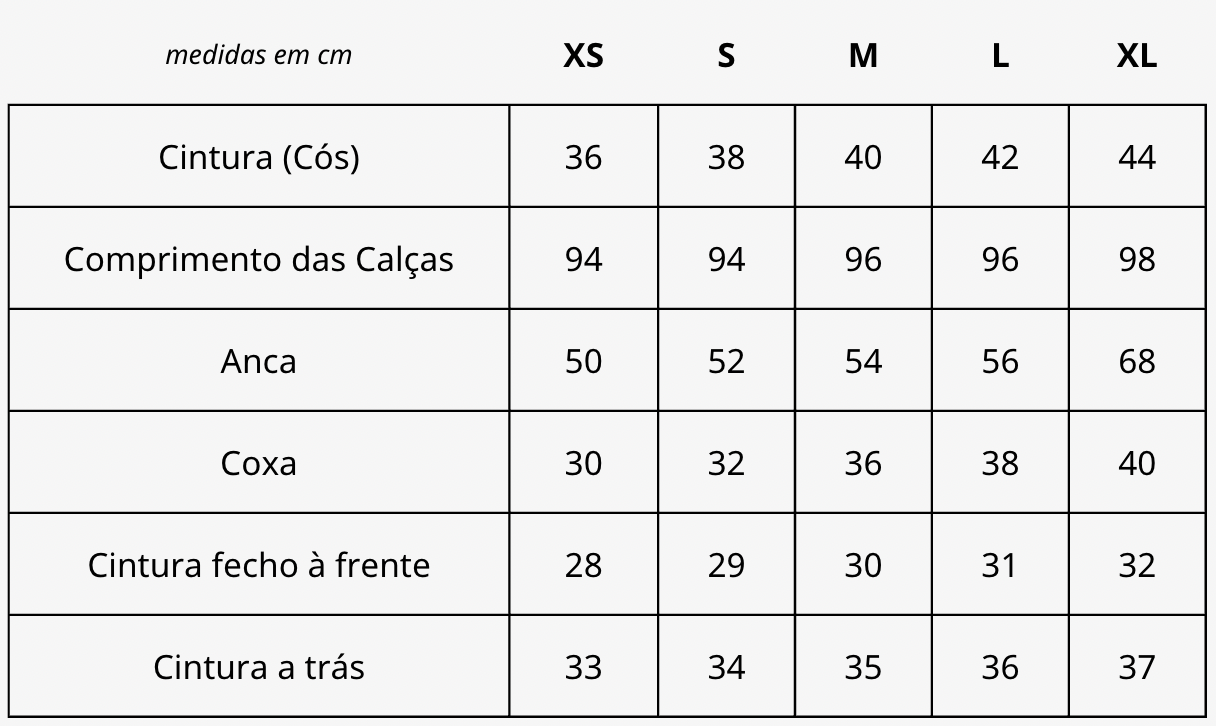Click the Coxa value for size XS
Viewport: 1216px width, 726px height.
click(x=583, y=463)
